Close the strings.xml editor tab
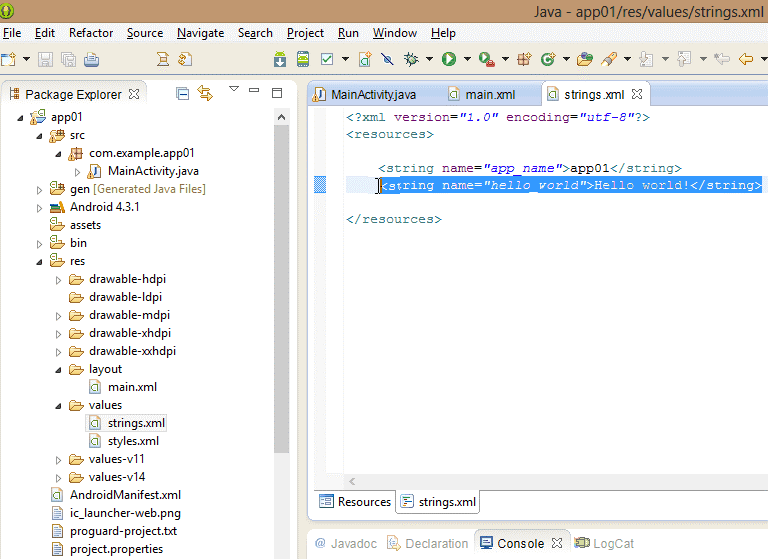The image size is (768, 559). 637,95
